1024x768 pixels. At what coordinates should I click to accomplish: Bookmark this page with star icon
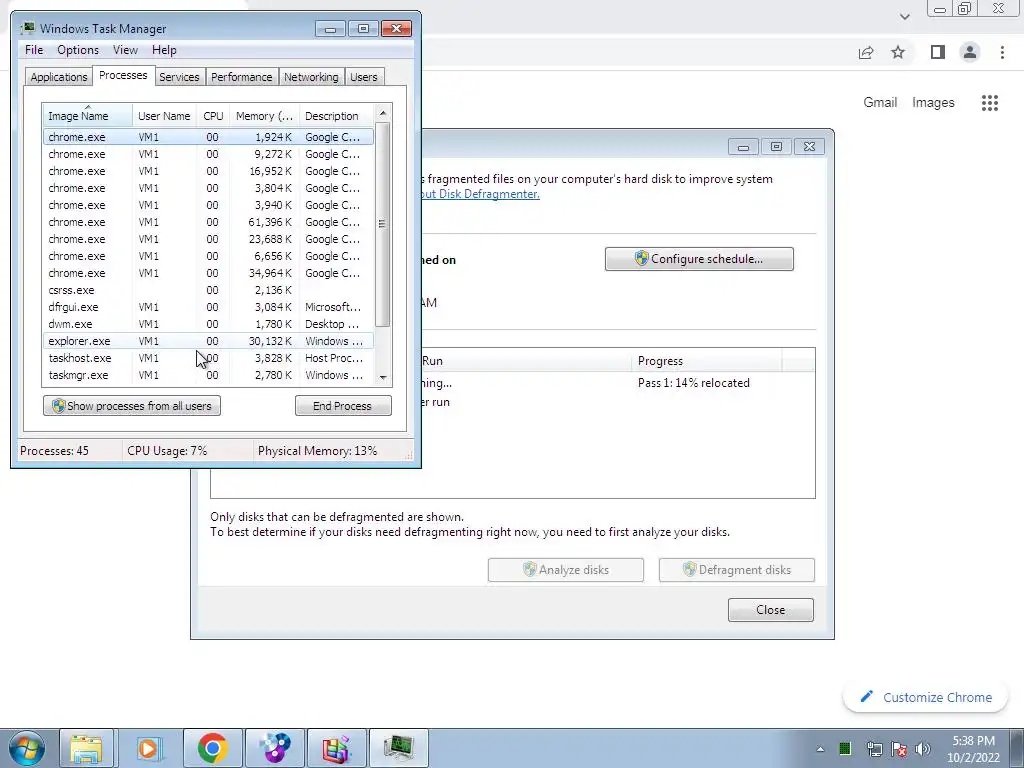click(x=898, y=52)
